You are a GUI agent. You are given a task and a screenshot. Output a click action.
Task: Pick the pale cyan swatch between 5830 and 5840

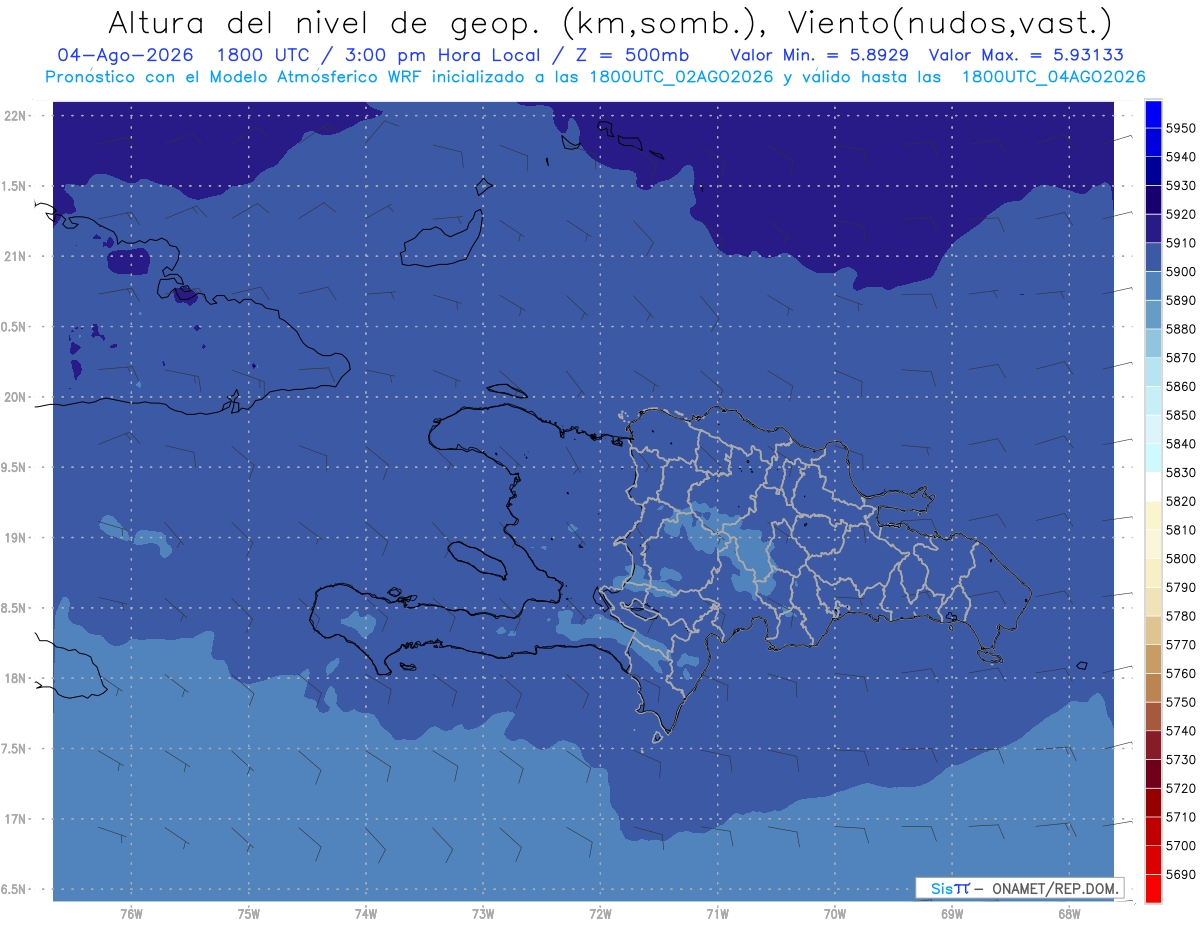[1153, 458]
